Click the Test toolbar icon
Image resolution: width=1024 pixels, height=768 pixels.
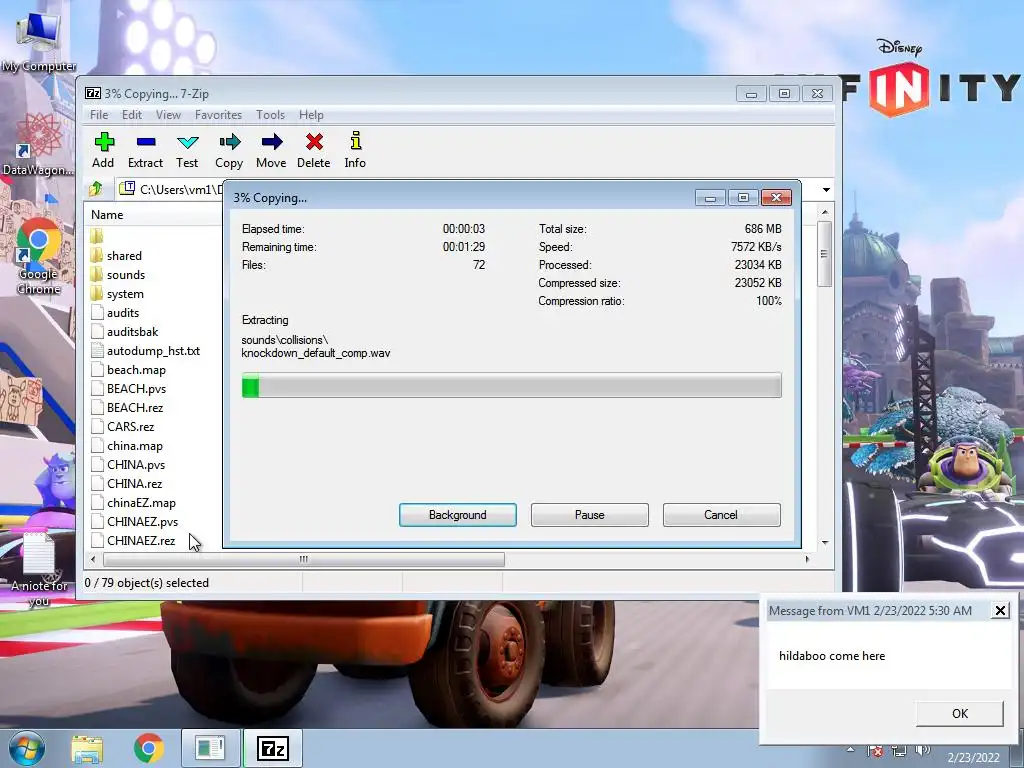click(x=187, y=150)
